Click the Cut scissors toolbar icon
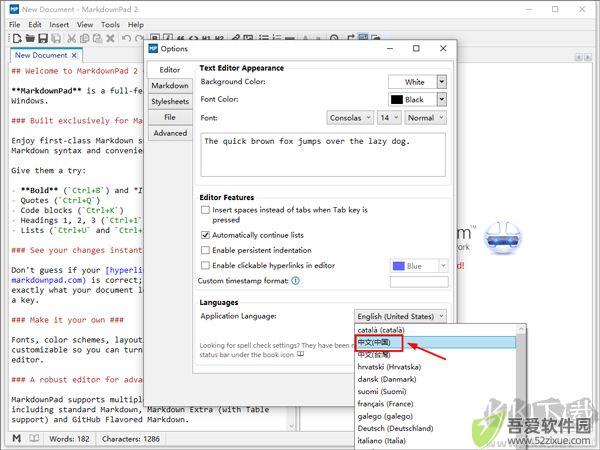 coord(72,38)
